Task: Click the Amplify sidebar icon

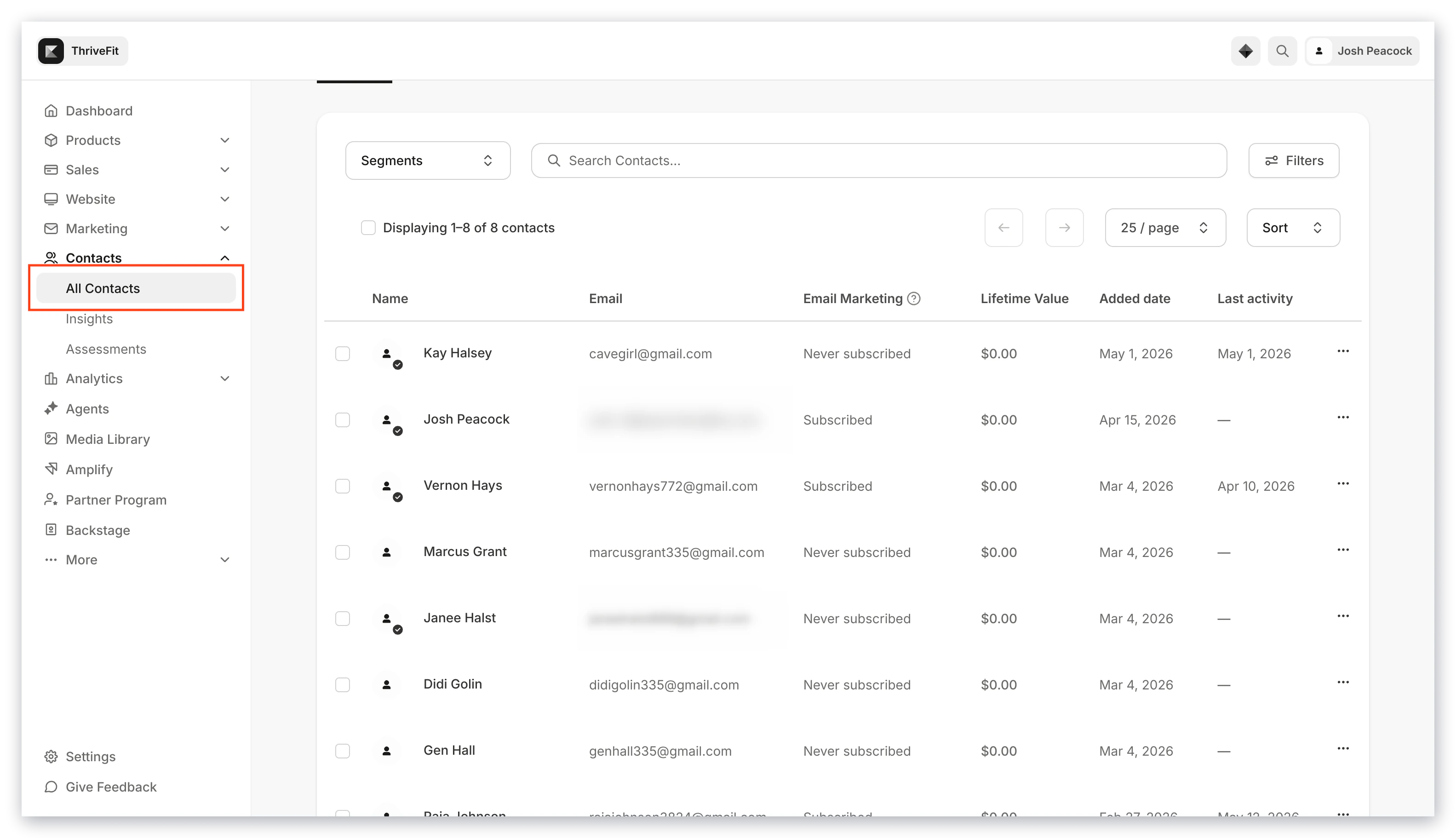Action: (51, 469)
